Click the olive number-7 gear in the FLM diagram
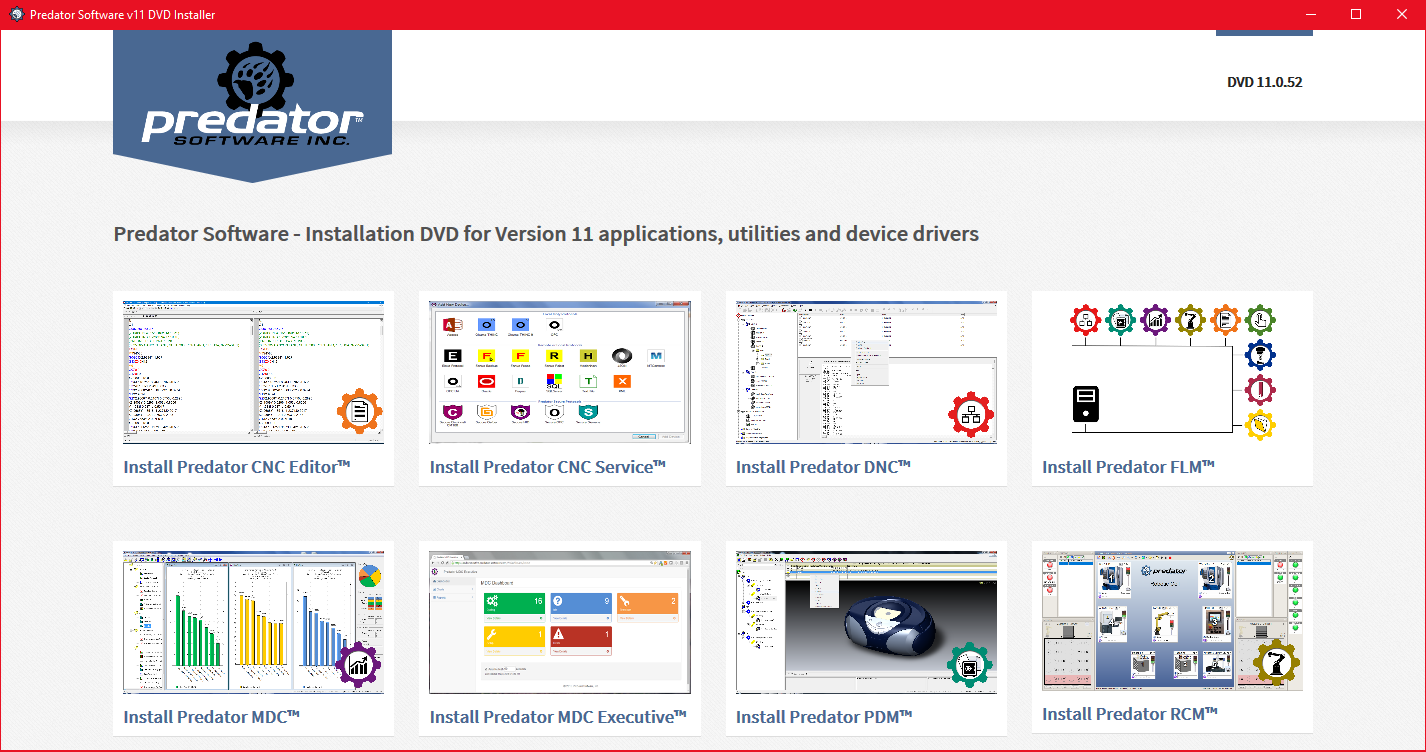 (1191, 320)
